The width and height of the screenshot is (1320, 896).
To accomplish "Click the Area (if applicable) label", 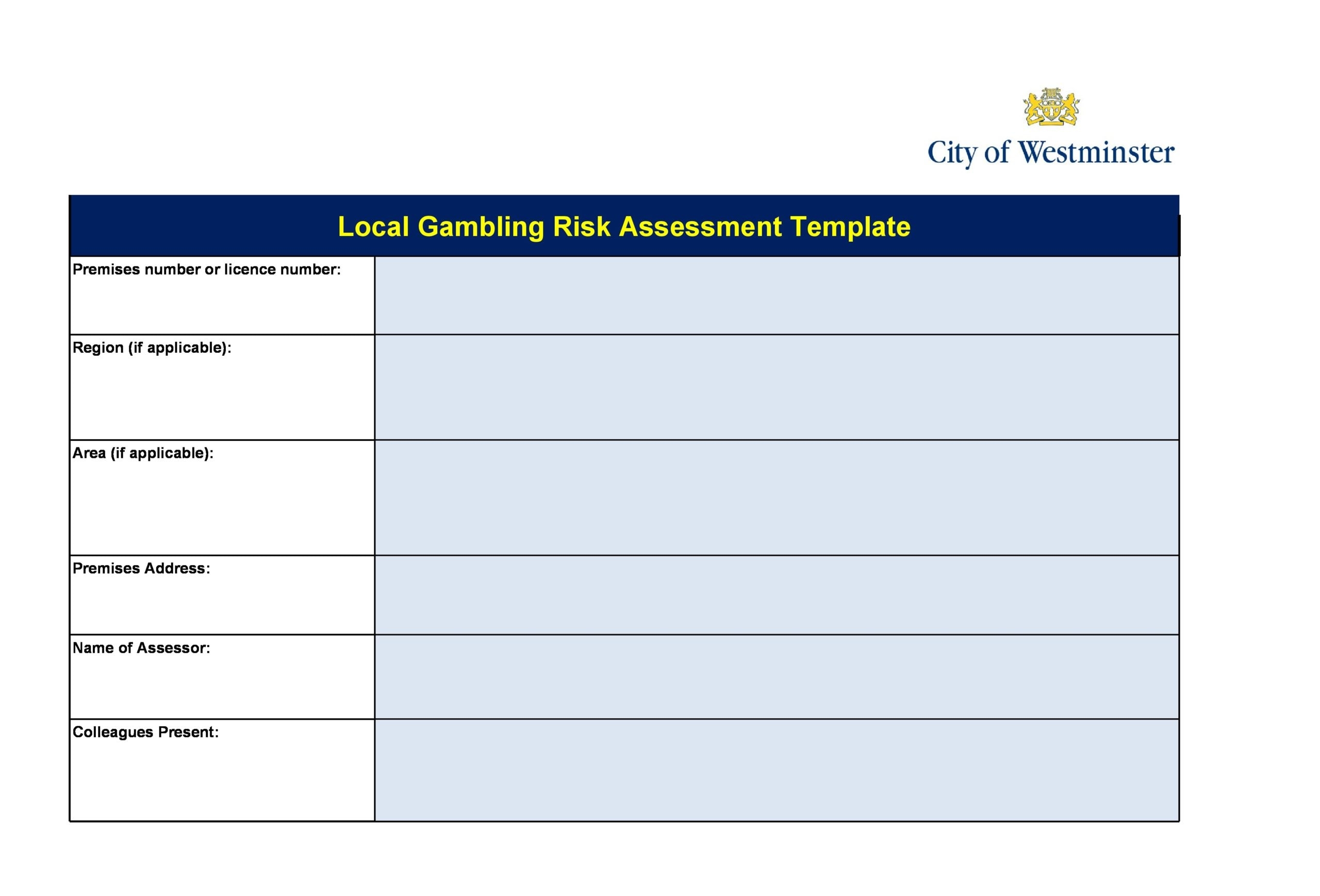I will 142,453.
